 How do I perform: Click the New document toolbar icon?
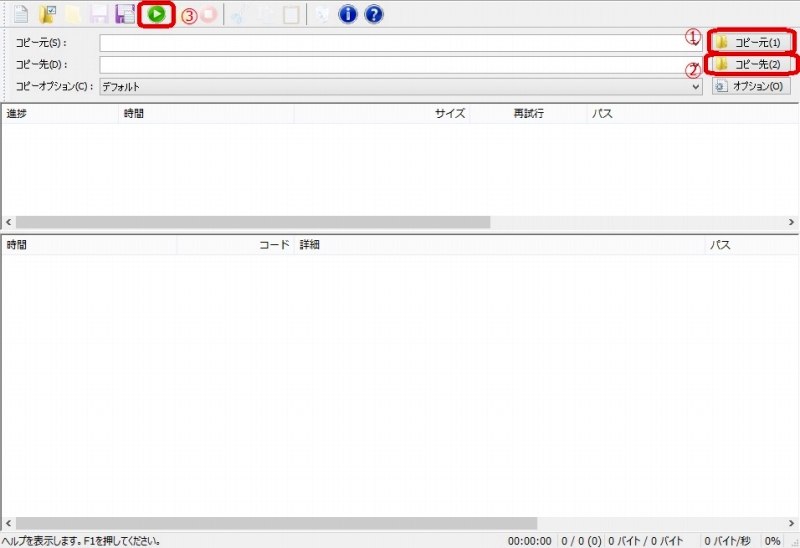tap(21, 14)
